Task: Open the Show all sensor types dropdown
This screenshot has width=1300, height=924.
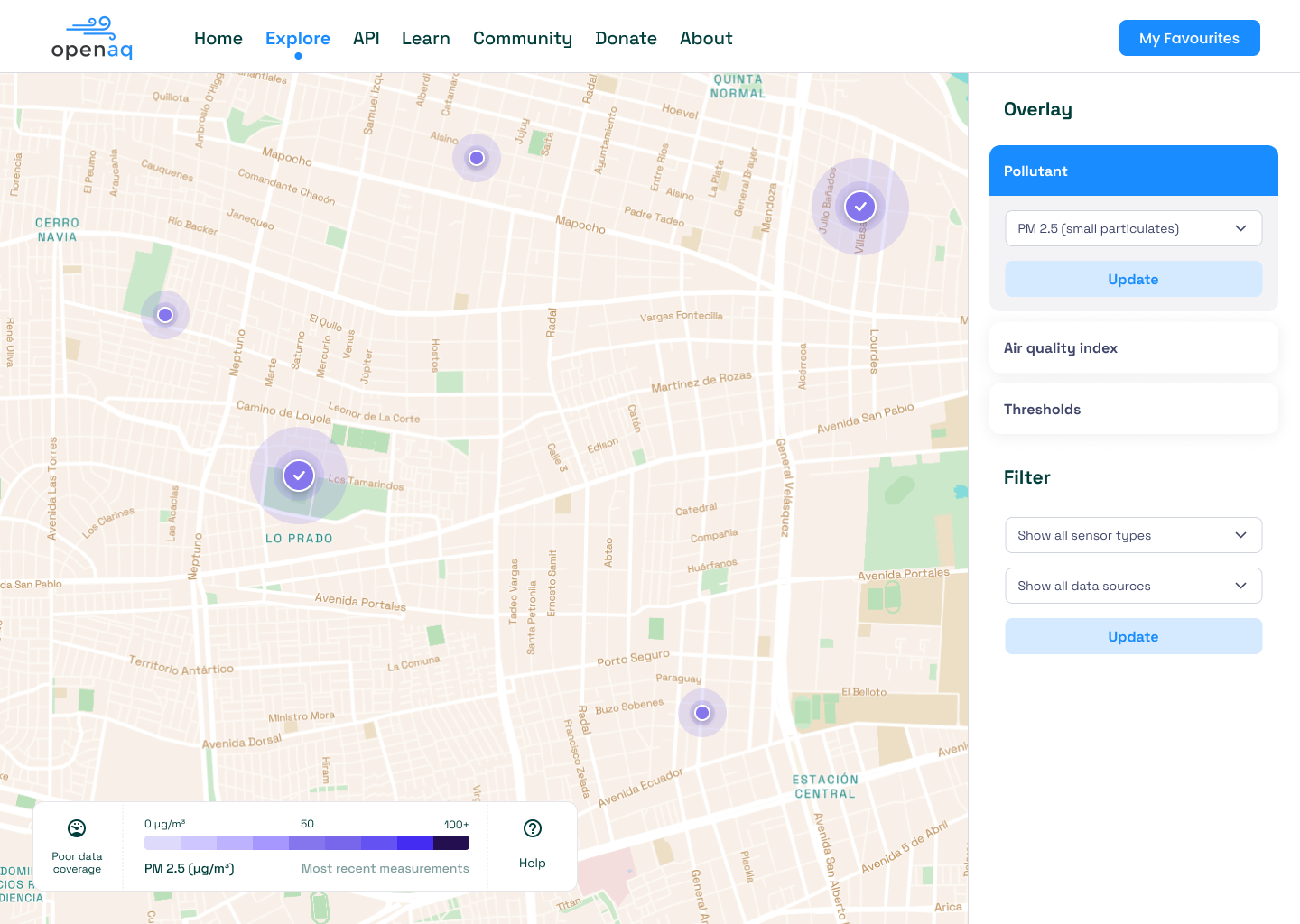Action: pos(1133,535)
